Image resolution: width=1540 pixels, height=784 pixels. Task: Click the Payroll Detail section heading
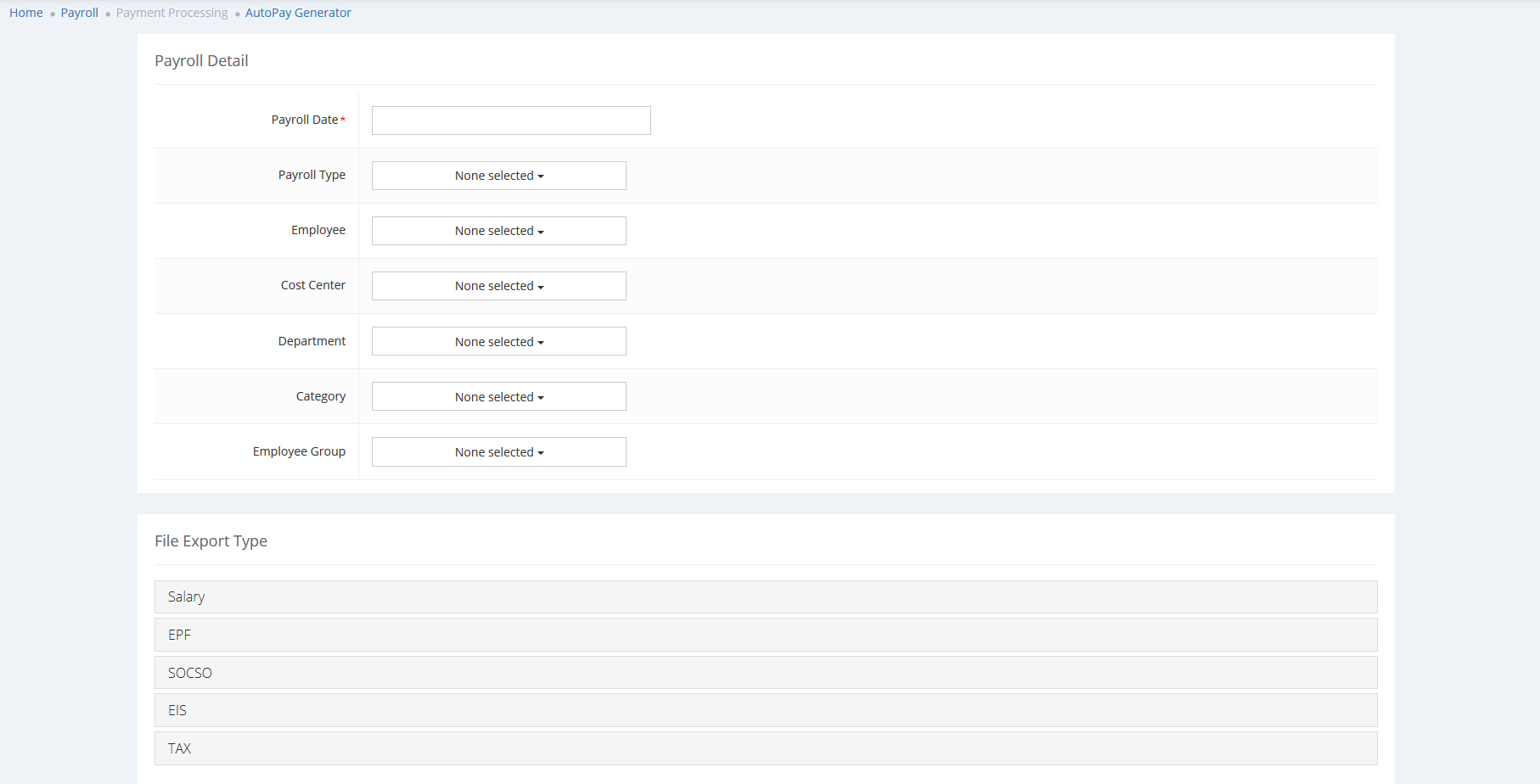point(201,61)
